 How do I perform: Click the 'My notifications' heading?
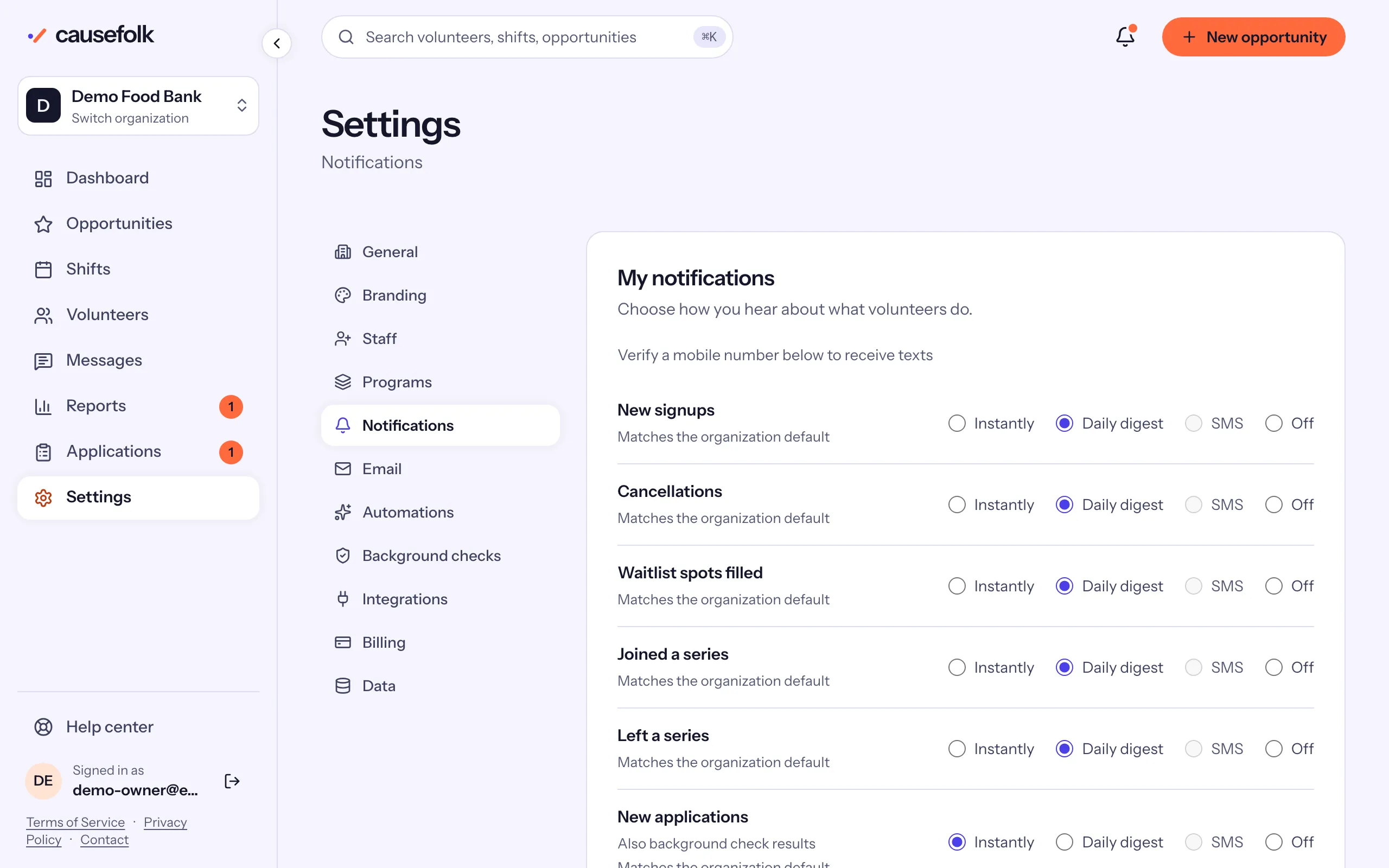tap(696, 278)
